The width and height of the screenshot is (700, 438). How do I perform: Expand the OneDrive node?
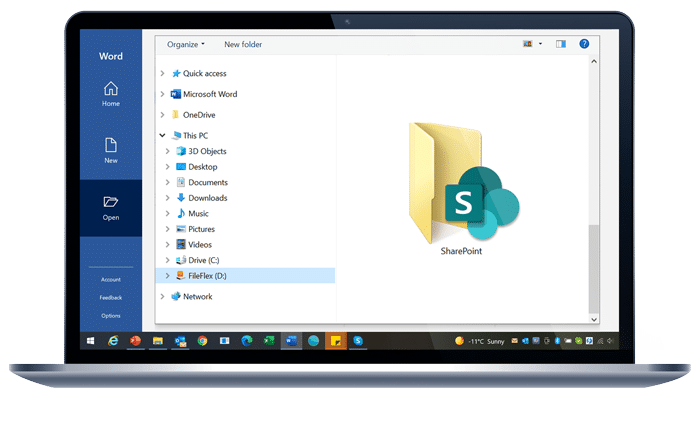162,115
